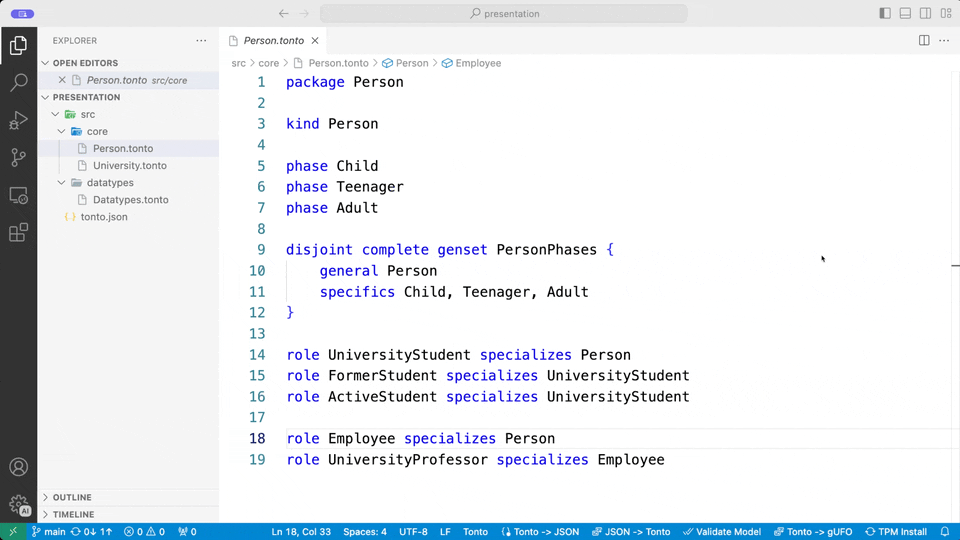Viewport: 960px width, 540px height.
Task: Synchronize changes 0 down 1 up
Action: click(92, 531)
